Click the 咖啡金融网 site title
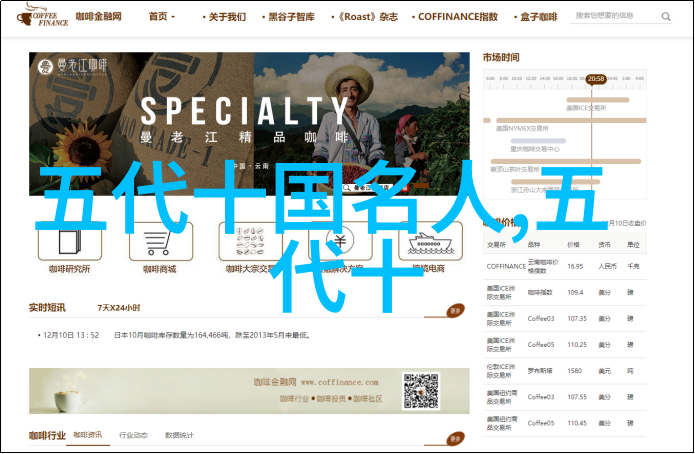Viewport: 695px width, 454px height. pyautogui.click(x=98, y=17)
